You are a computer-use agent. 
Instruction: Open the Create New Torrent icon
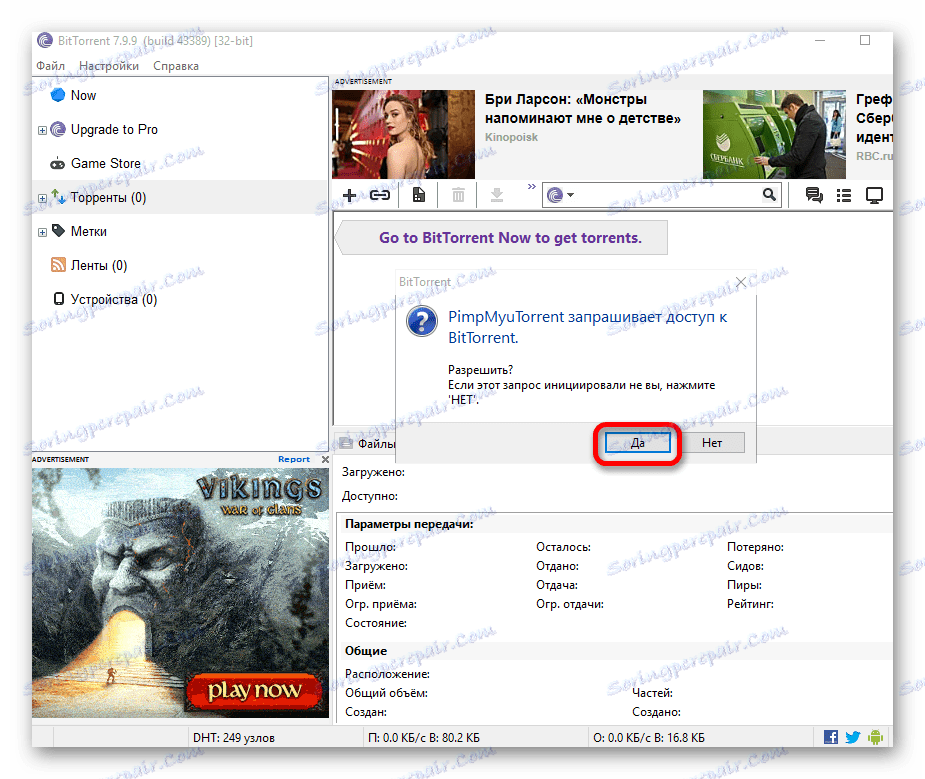419,195
